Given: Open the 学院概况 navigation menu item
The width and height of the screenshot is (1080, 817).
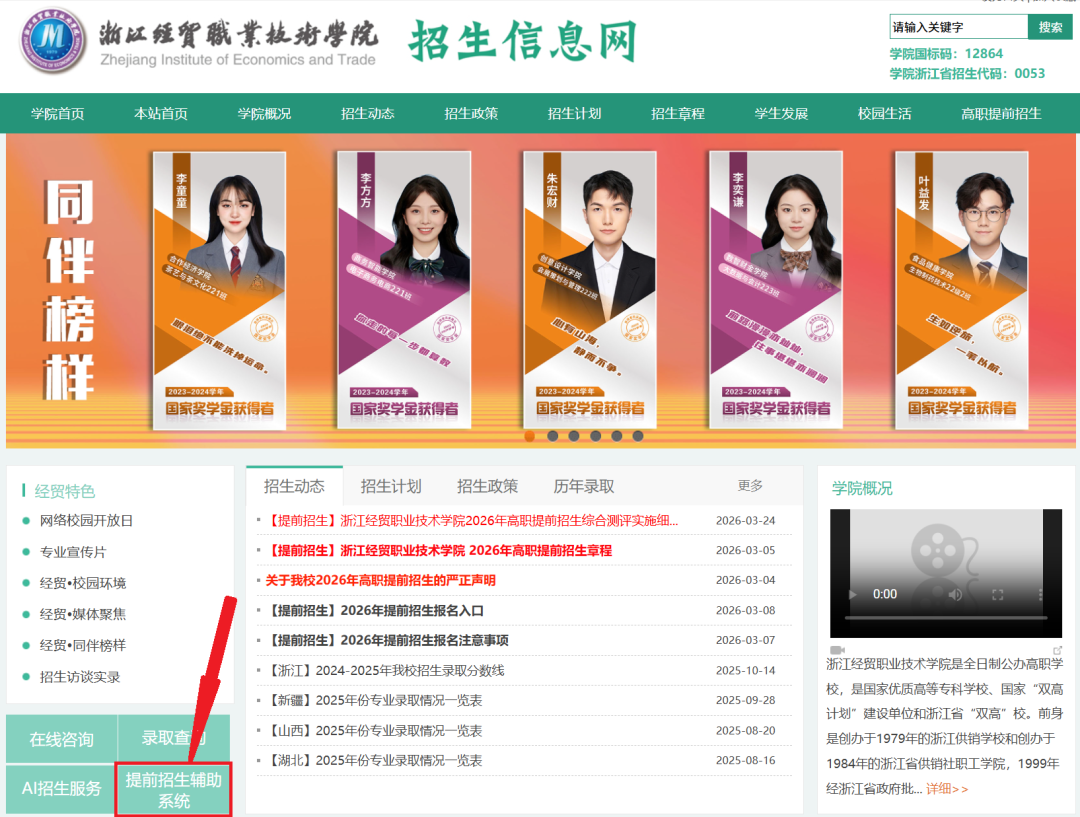Looking at the screenshot, I should tap(264, 114).
